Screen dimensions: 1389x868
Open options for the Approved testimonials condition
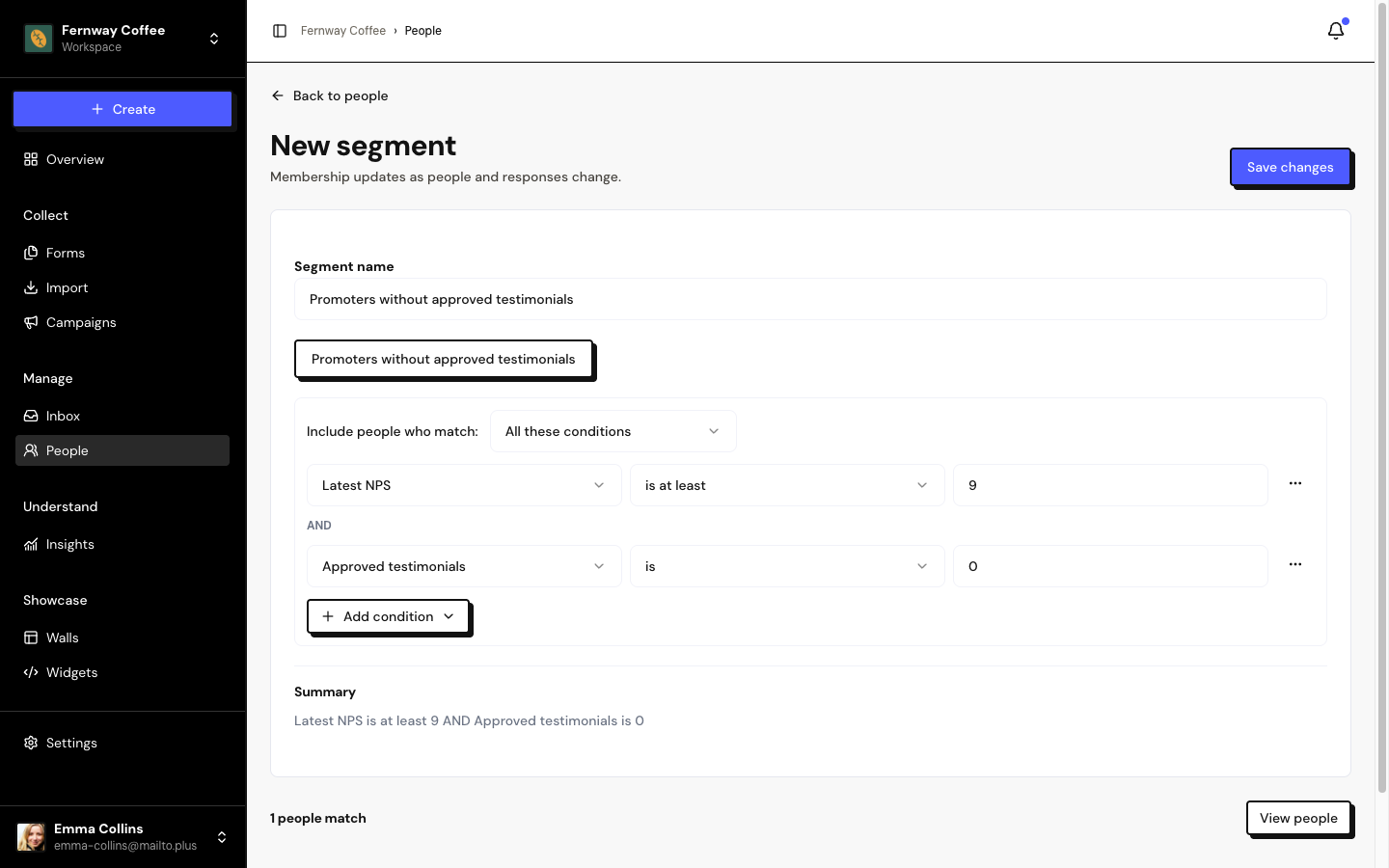pos(1295,564)
